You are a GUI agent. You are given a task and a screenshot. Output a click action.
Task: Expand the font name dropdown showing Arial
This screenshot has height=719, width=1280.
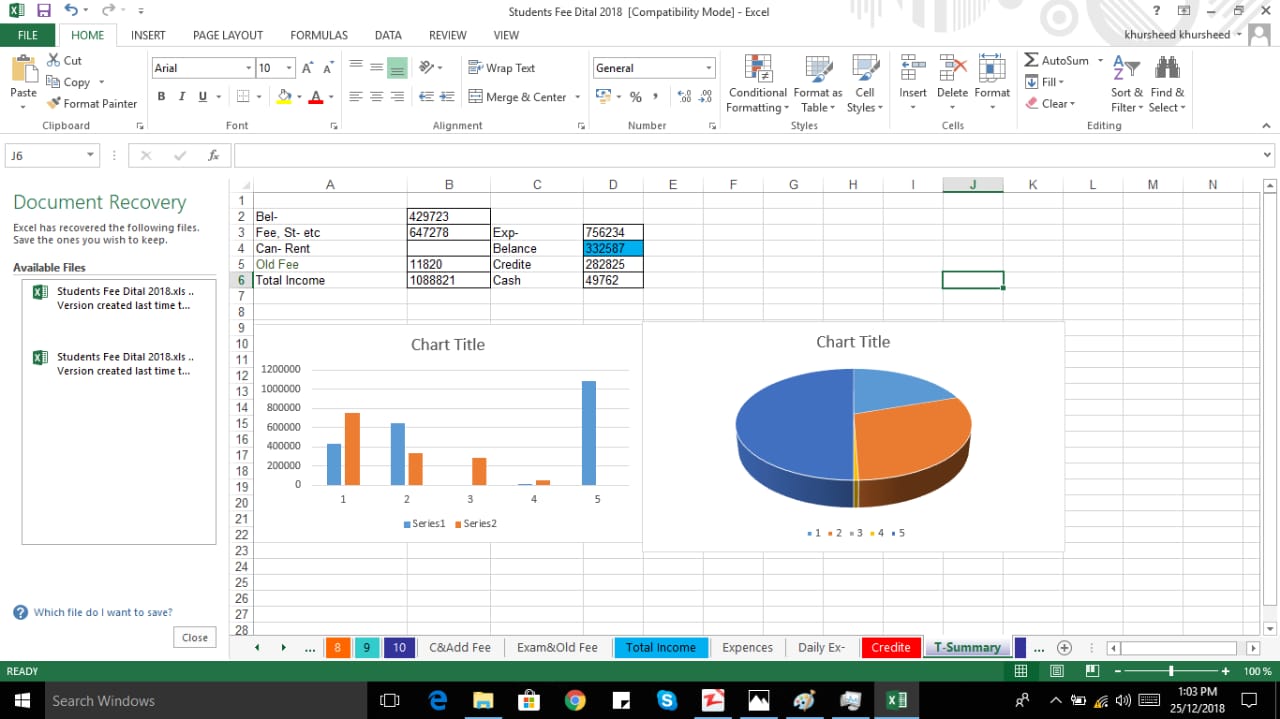(249, 68)
